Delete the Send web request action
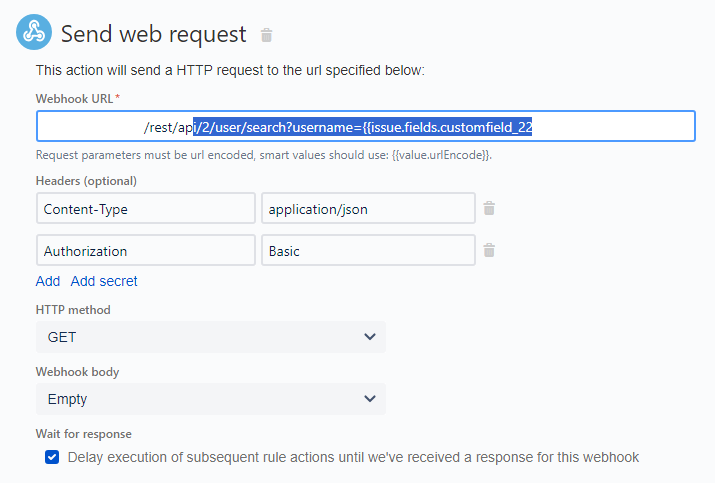This screenshot has height=483, width=715. coord(266,36)
